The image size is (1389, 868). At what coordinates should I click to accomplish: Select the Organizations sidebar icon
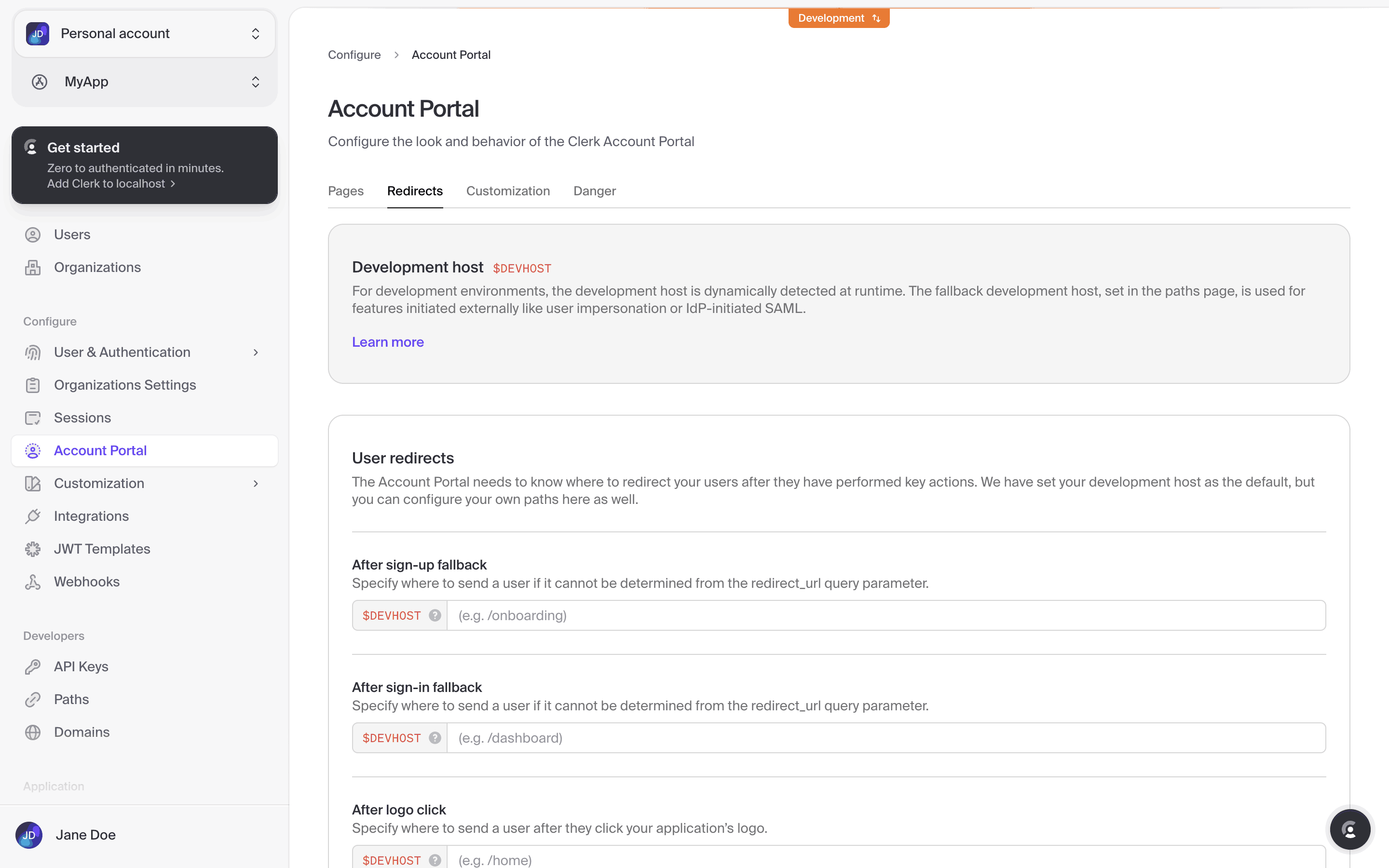pyautogui.click(x=33, y=267)
